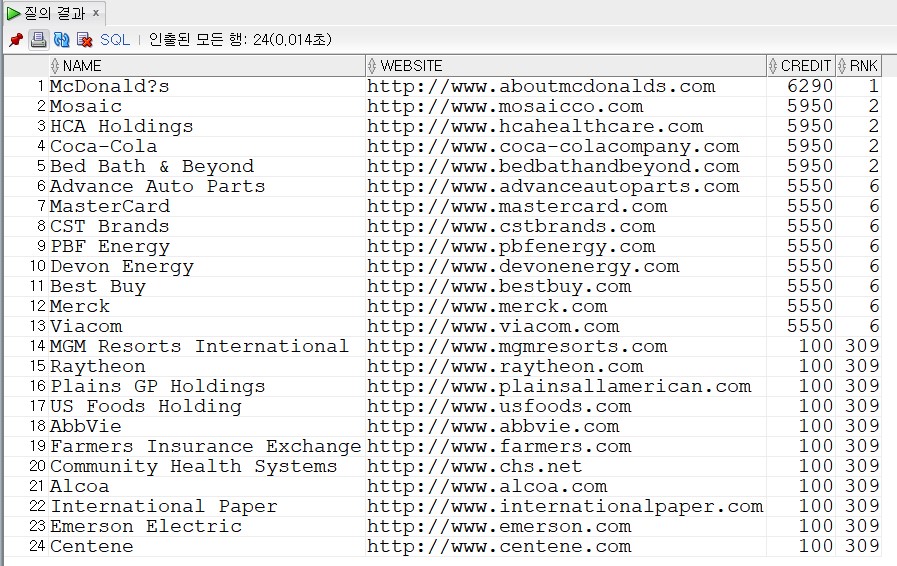This screenshot has width=897, height=566.
Task: Click the coca-colacompany.com website cell
Action: point(566,147)
